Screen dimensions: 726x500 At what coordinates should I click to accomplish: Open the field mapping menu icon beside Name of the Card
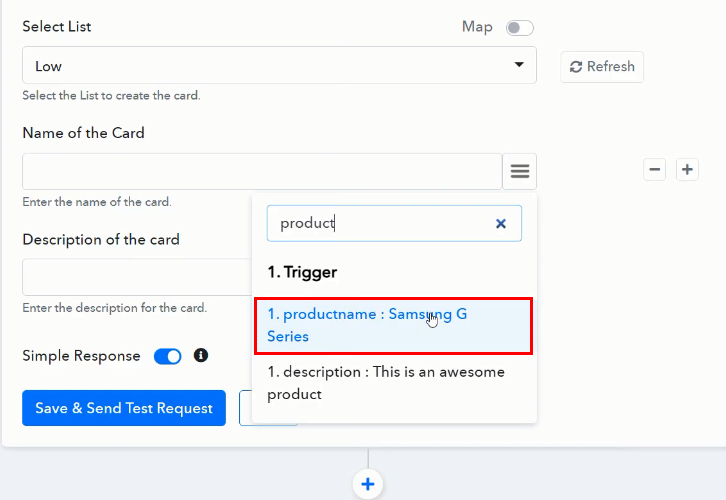pyautogui.click(x=519, y=171)
